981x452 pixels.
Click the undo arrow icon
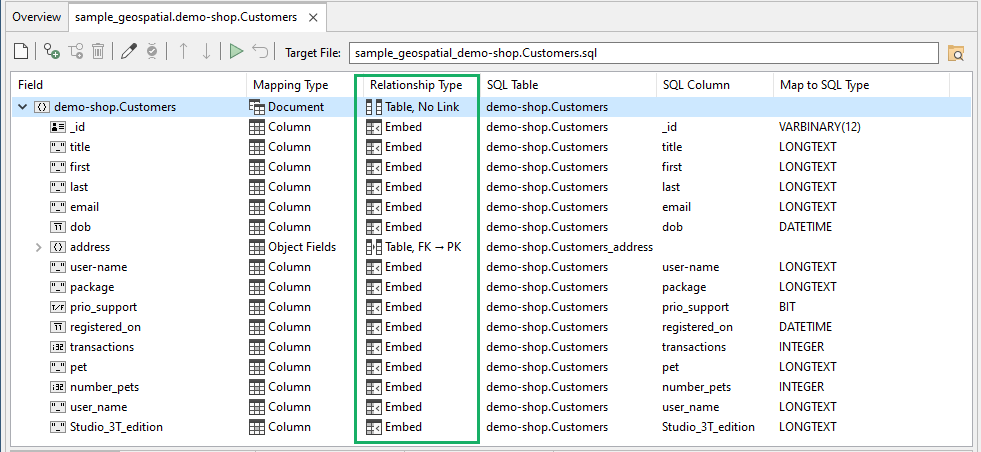pos(260,52)
